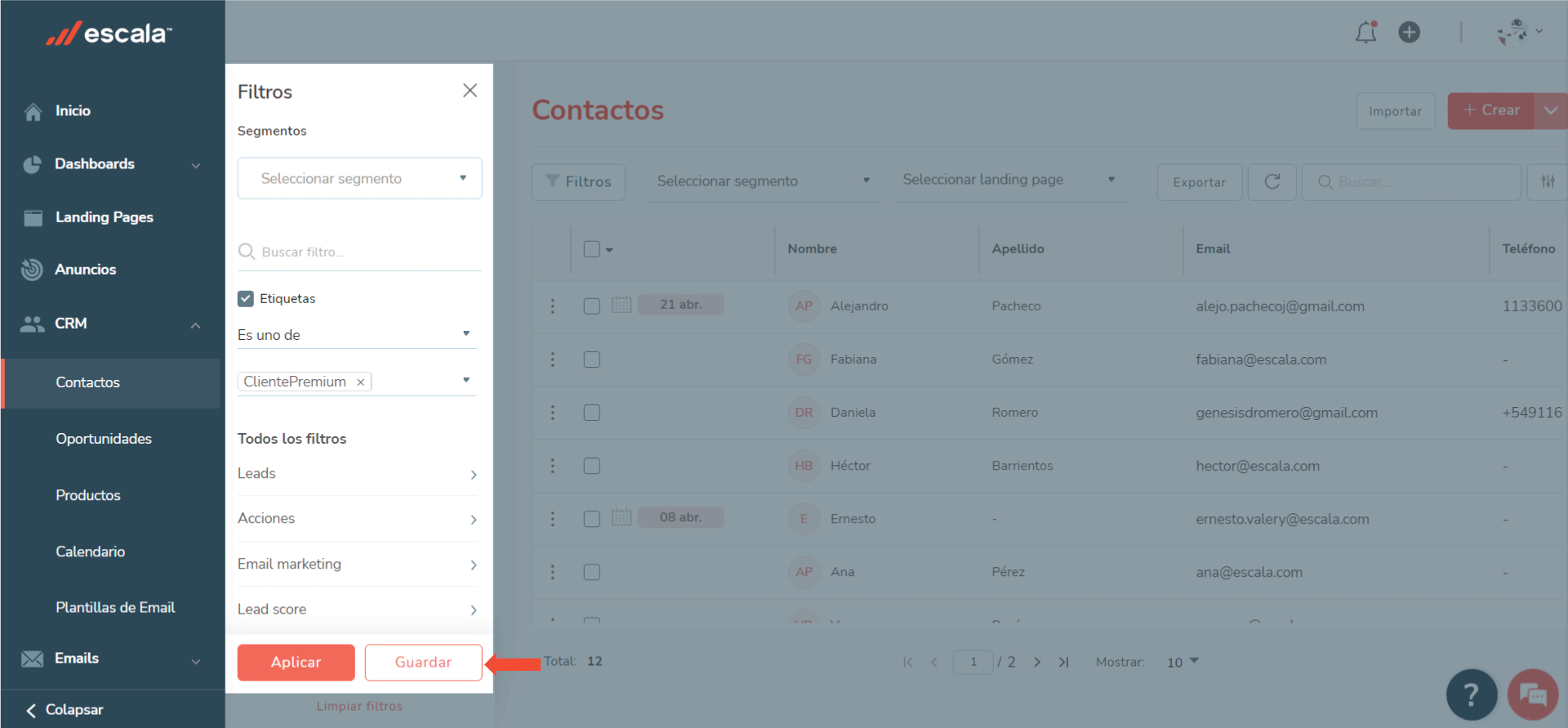The height and width of the screenshot is (728, 1568).
Task: Click Limpiar filtros link
Action: pos(359,706)
